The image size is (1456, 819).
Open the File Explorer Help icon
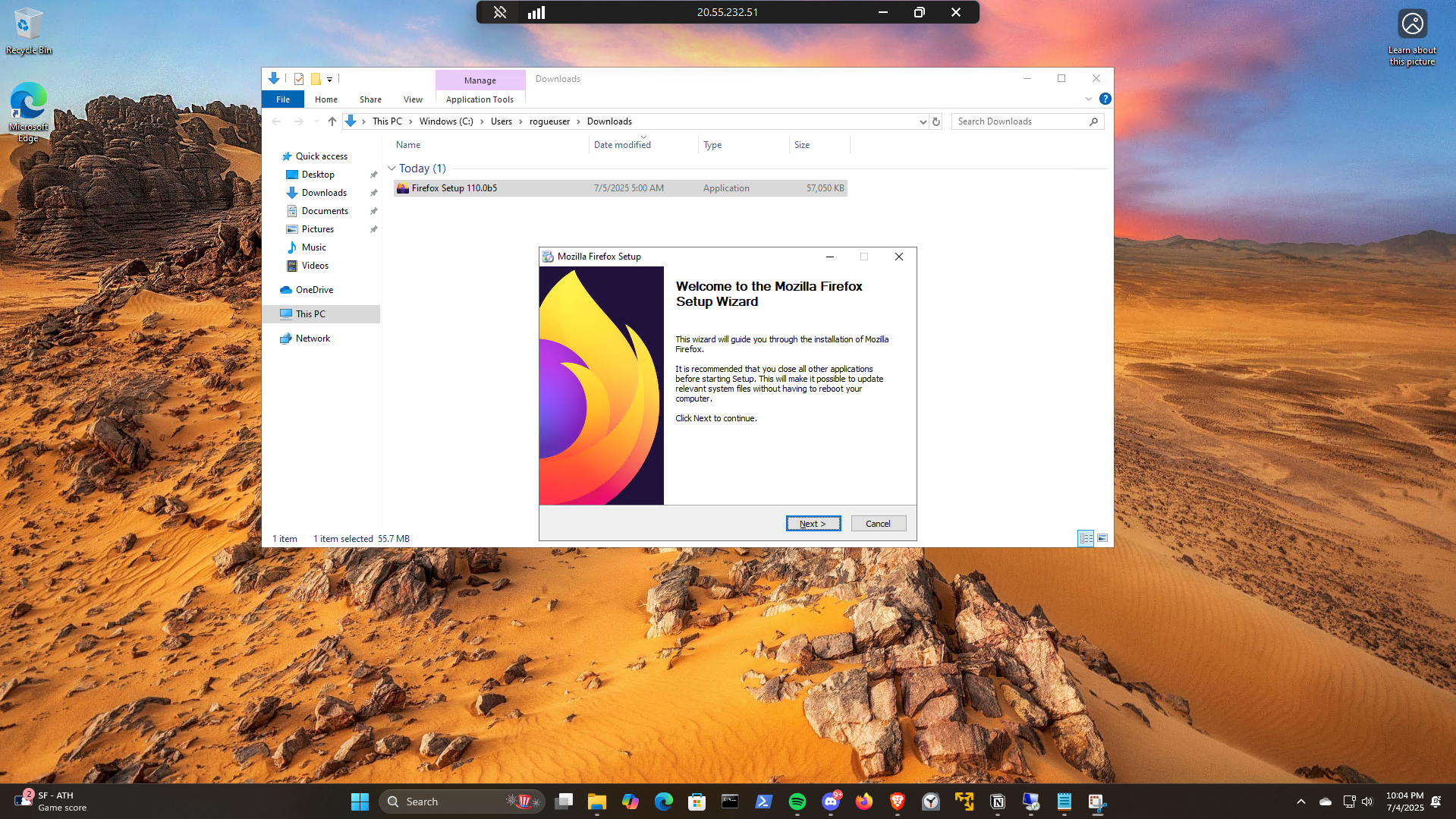(1105, 99)
